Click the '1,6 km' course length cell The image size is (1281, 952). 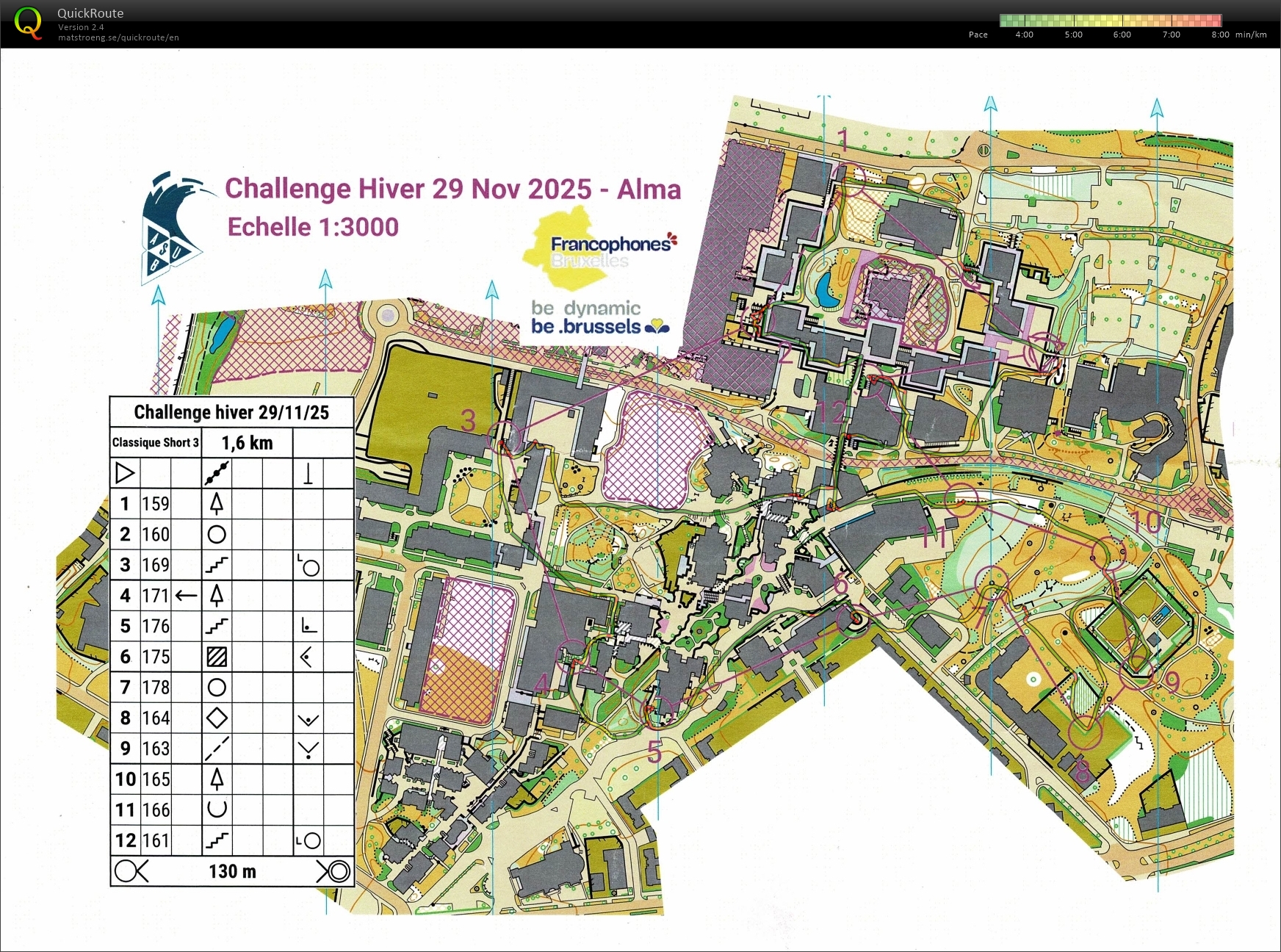[x=247, y=442]
